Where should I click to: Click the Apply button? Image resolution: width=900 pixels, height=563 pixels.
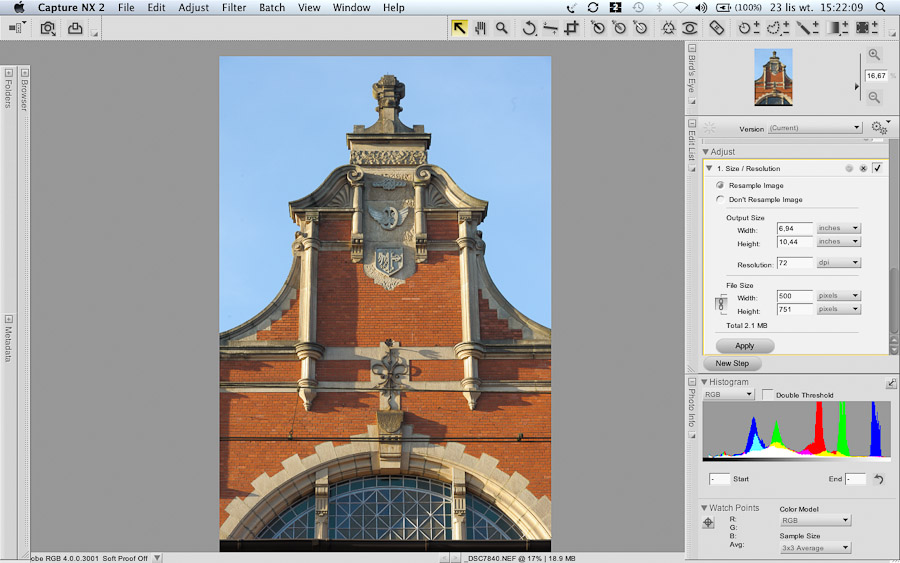tap(744, 346)
